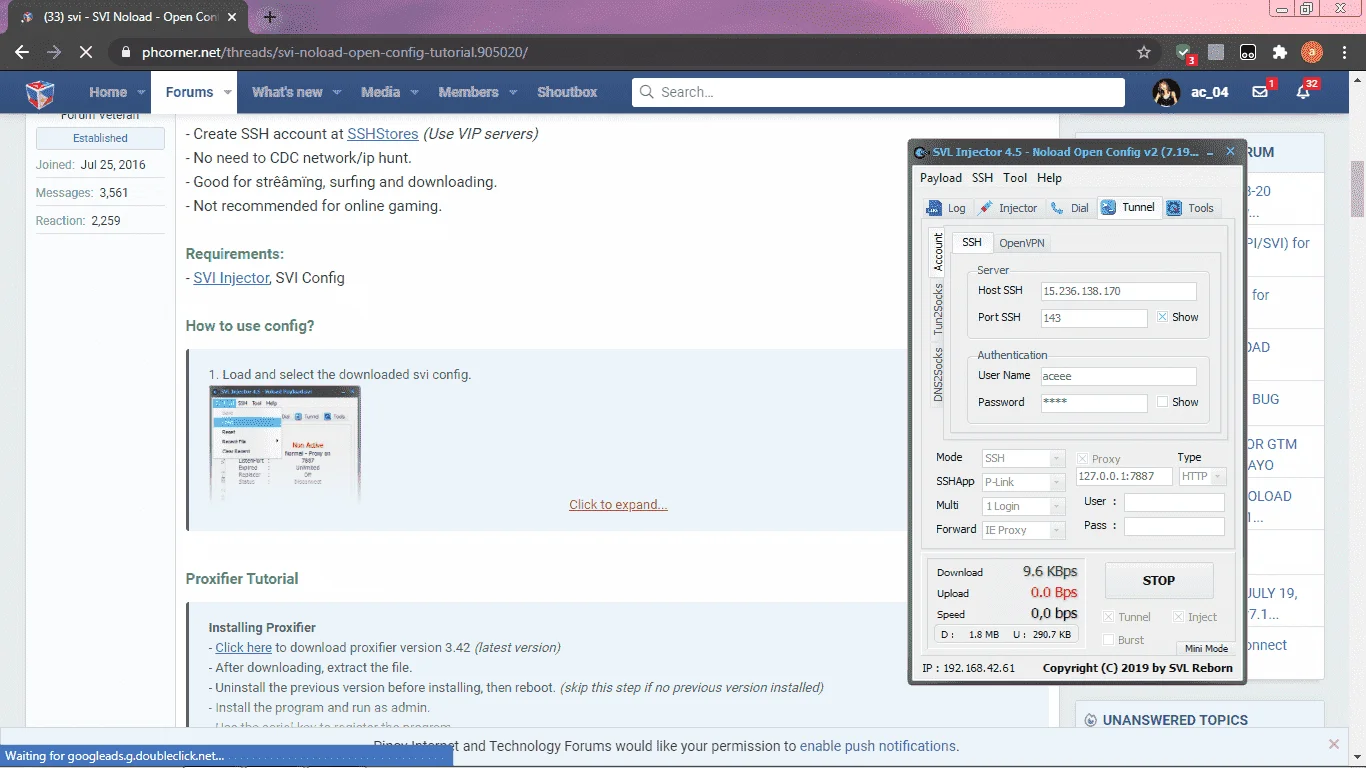1366x768 pixels.
Task: Open the config tutorial thumbnail image
Action: pos(284,444)
